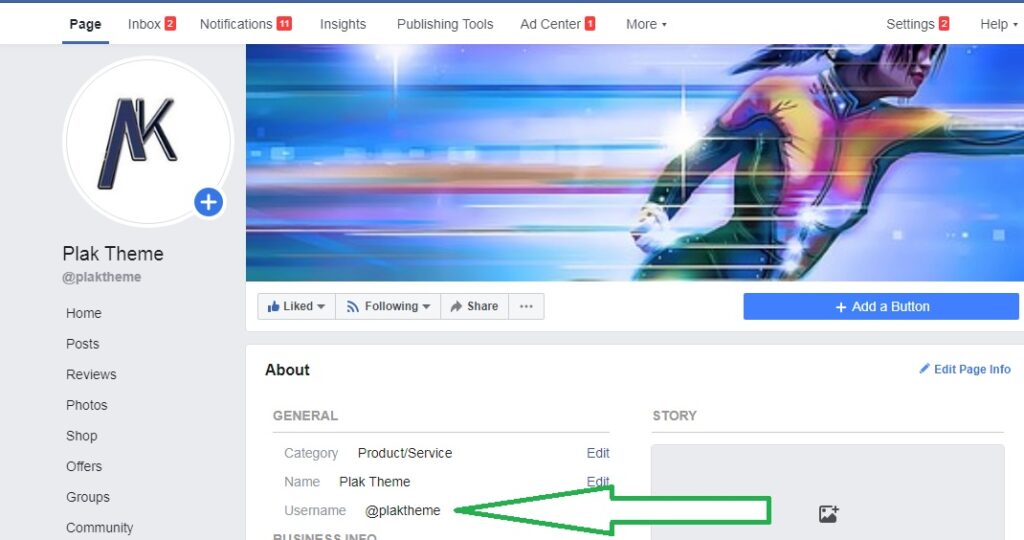Open the Following dropdown
The width and height of the screenshot is (1024, 540).
[388, 306]
